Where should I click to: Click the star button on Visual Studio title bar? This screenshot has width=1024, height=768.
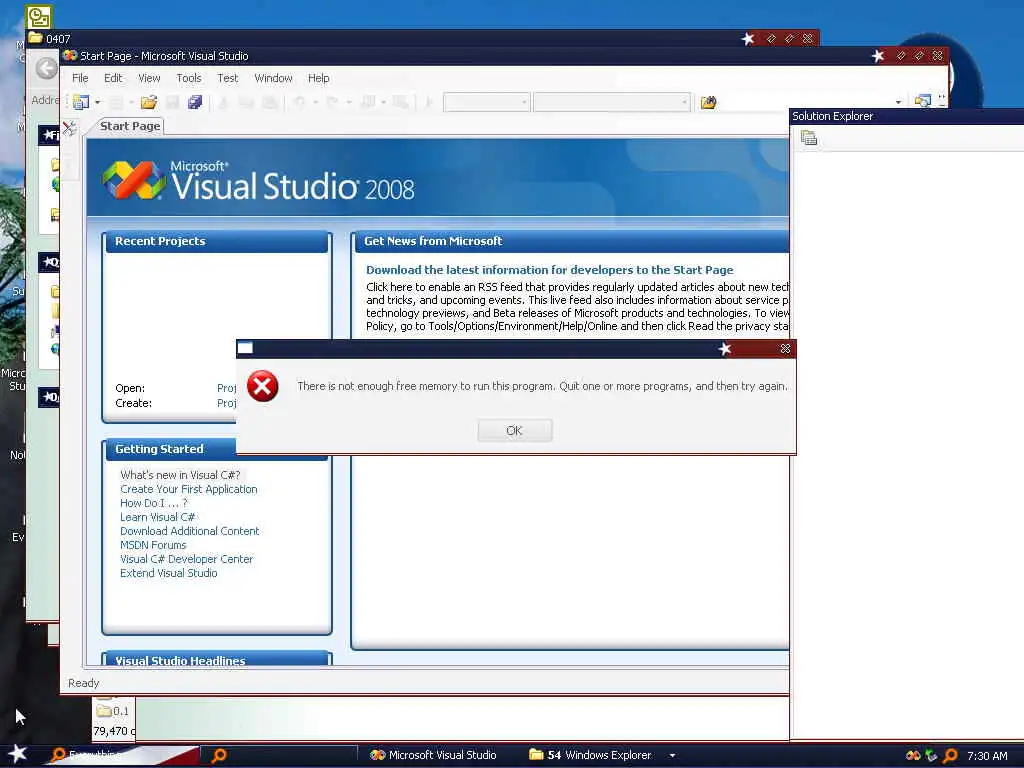(878, 56)
